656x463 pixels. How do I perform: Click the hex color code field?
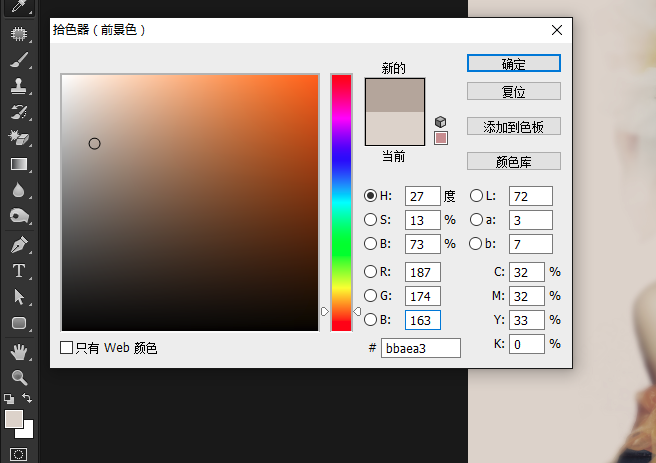pyautogui.click(x=420, y=348)
